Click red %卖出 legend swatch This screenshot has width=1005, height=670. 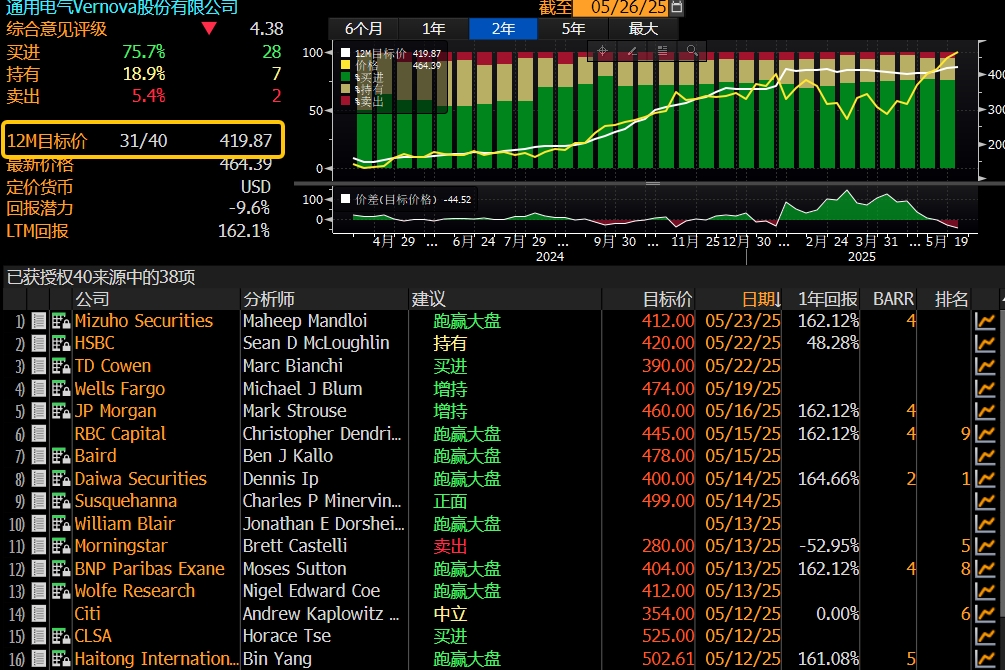coord(345,101)
